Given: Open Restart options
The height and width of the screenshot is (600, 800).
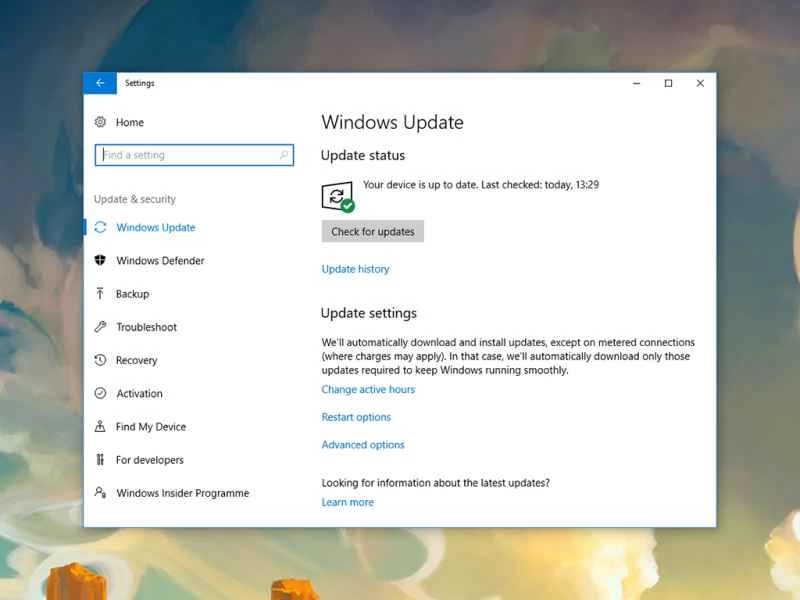Looking at the screenshot, I should coord(356,417).
